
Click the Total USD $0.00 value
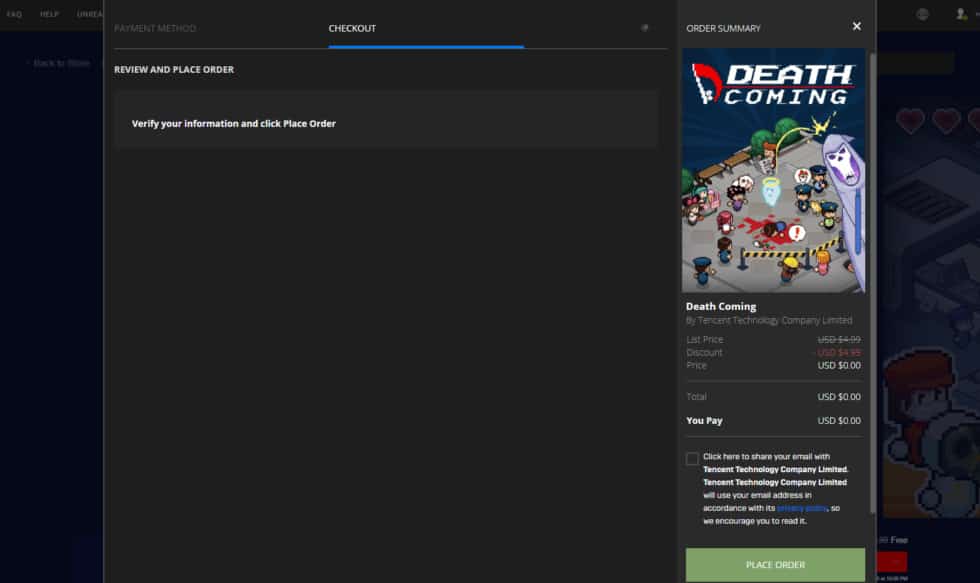click(839, 397)
